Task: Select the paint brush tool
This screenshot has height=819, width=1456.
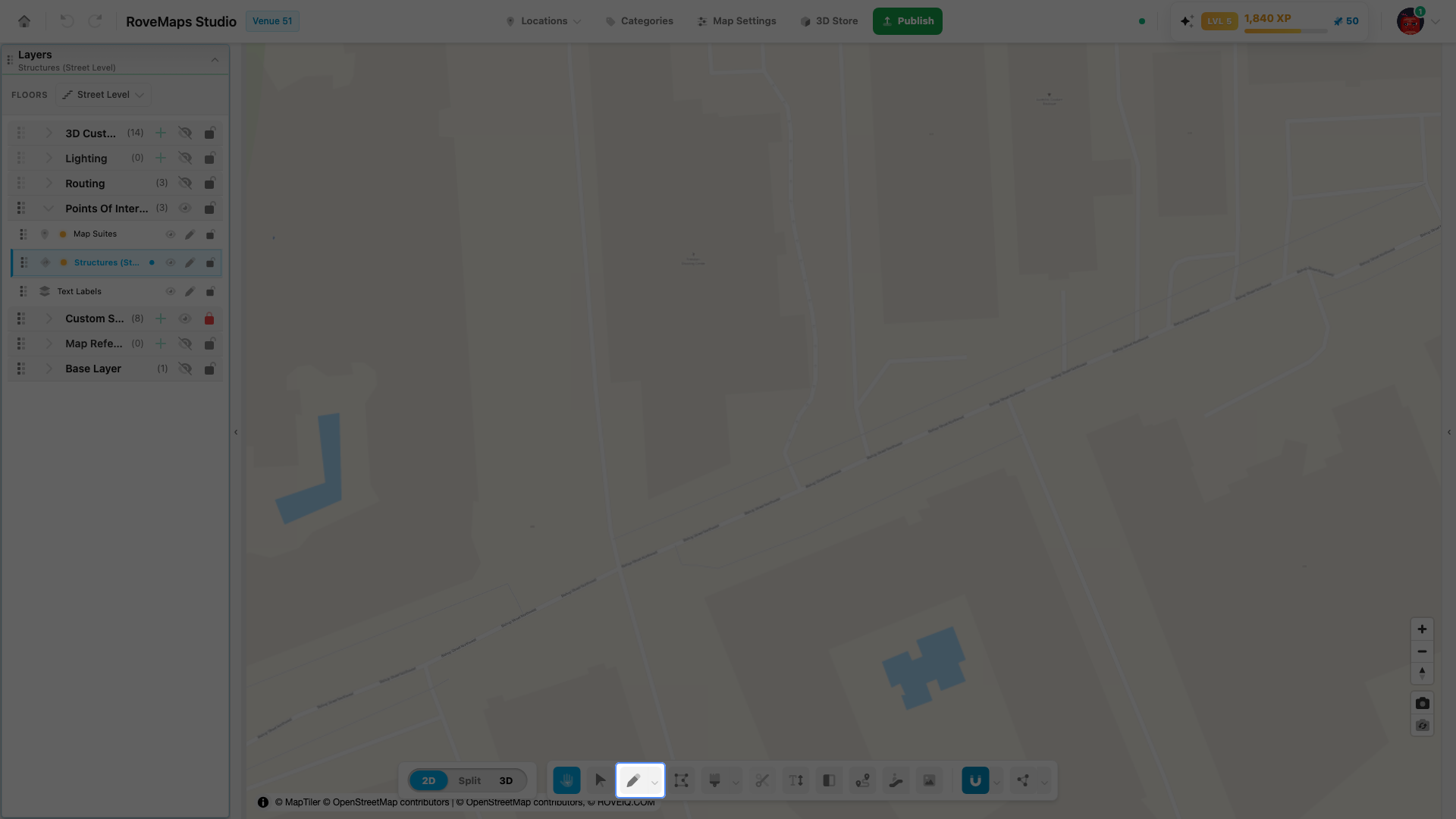Action: pyautogui.click(x=714, y=780)
